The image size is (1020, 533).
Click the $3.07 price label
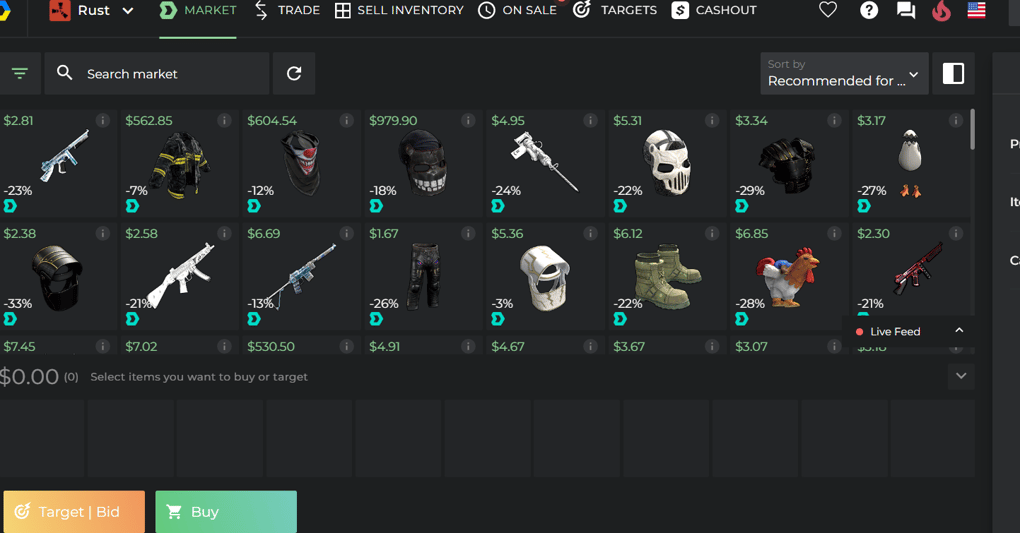tap(751, 346)
